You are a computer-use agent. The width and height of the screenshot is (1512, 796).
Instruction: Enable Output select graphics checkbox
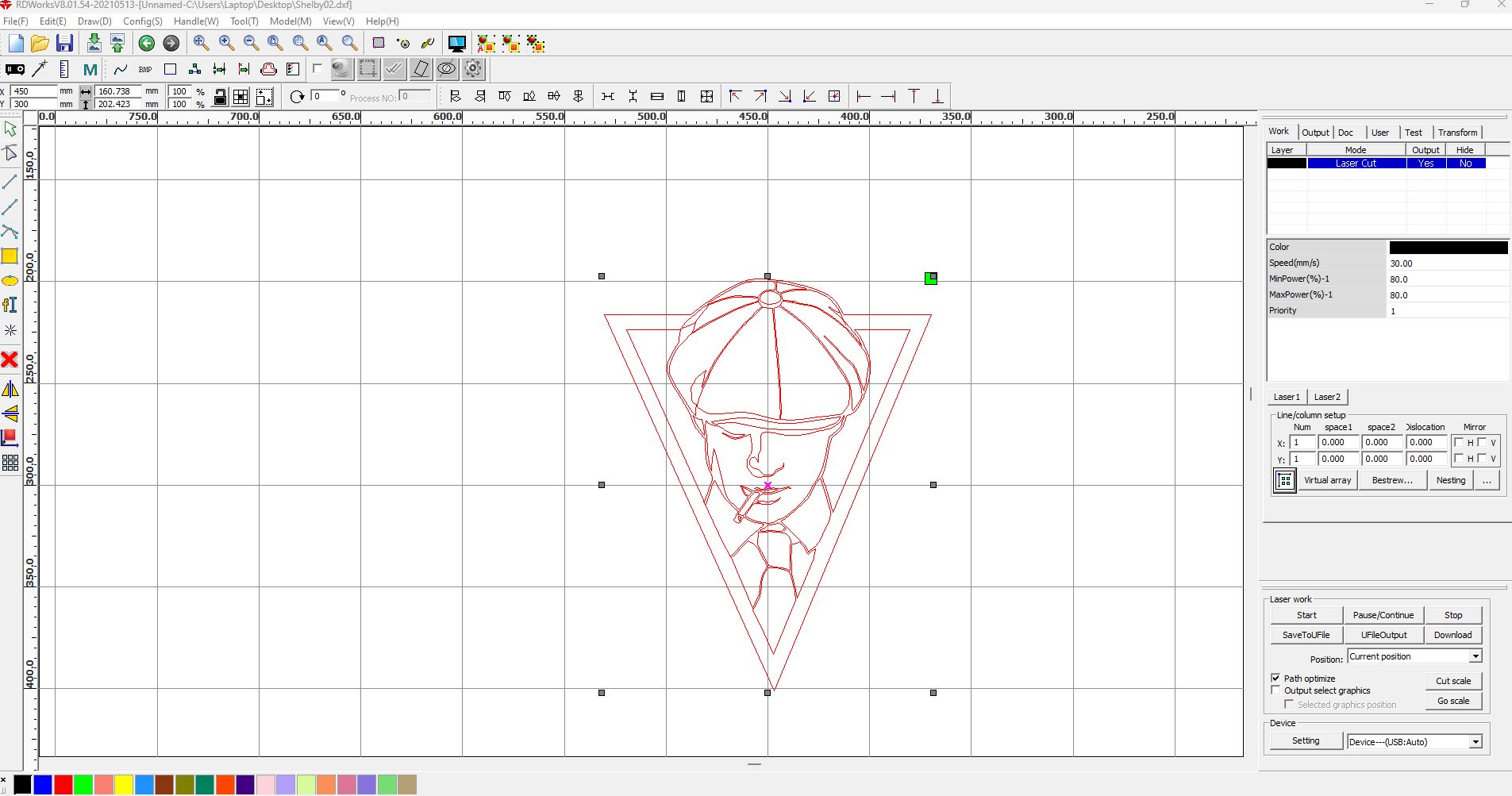pos(1275,690)
